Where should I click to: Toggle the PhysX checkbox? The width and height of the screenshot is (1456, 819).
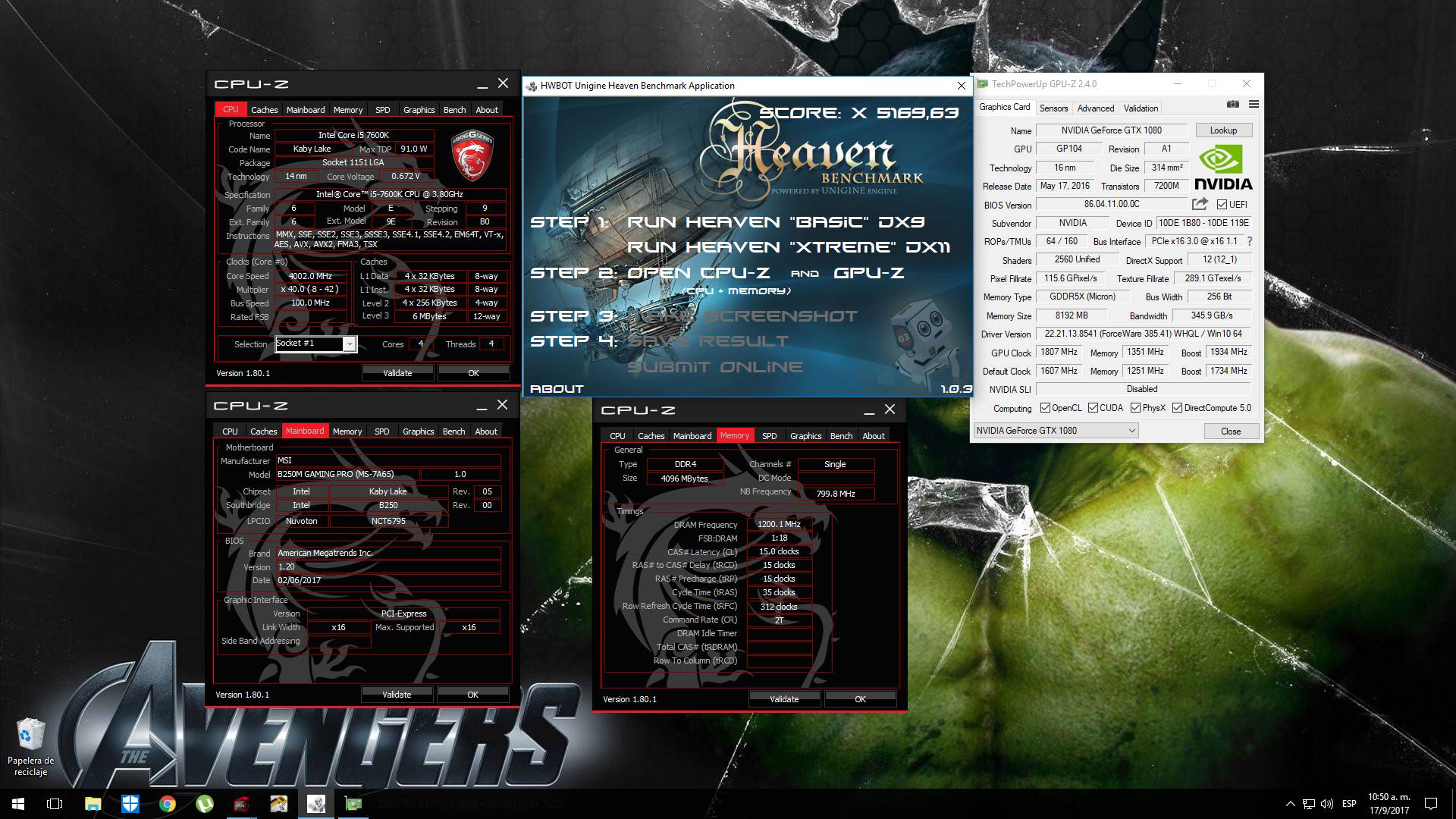tap(1136, 408)
